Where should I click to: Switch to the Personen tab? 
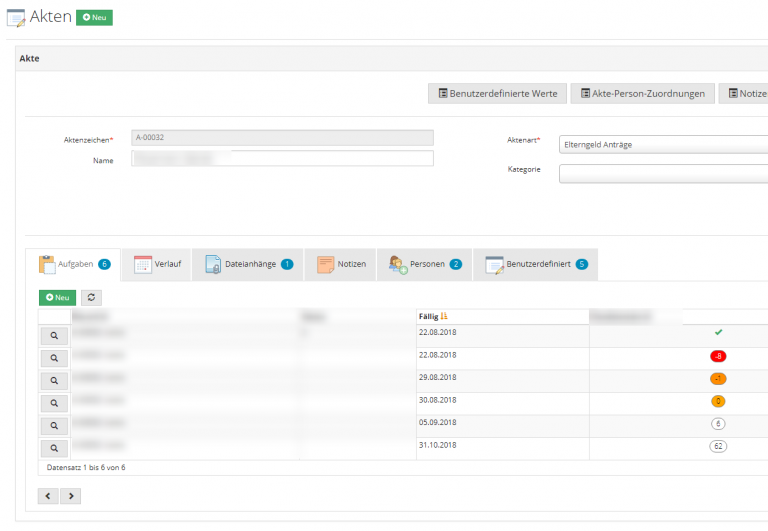(425, 265)
